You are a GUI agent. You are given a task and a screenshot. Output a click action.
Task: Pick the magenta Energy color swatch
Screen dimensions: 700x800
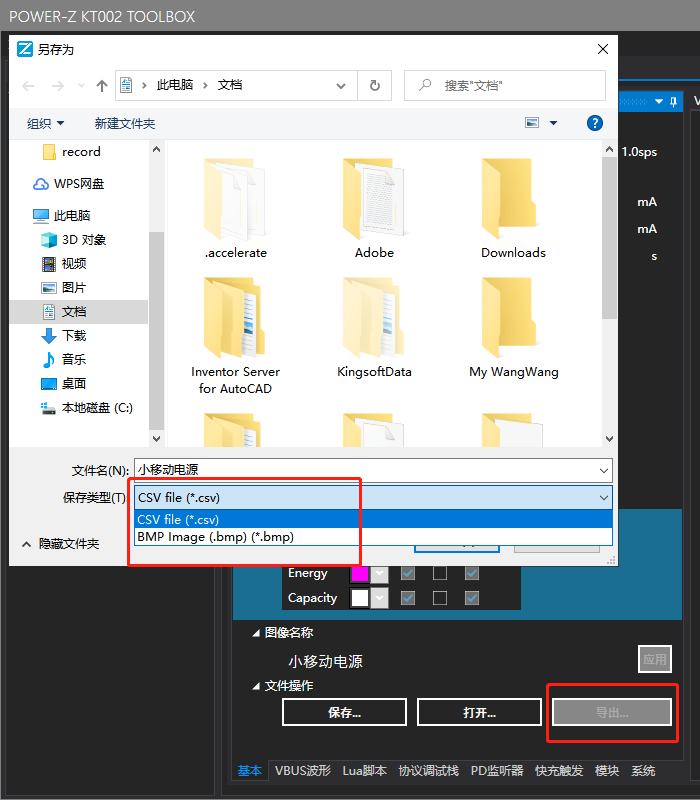[360, 574]
